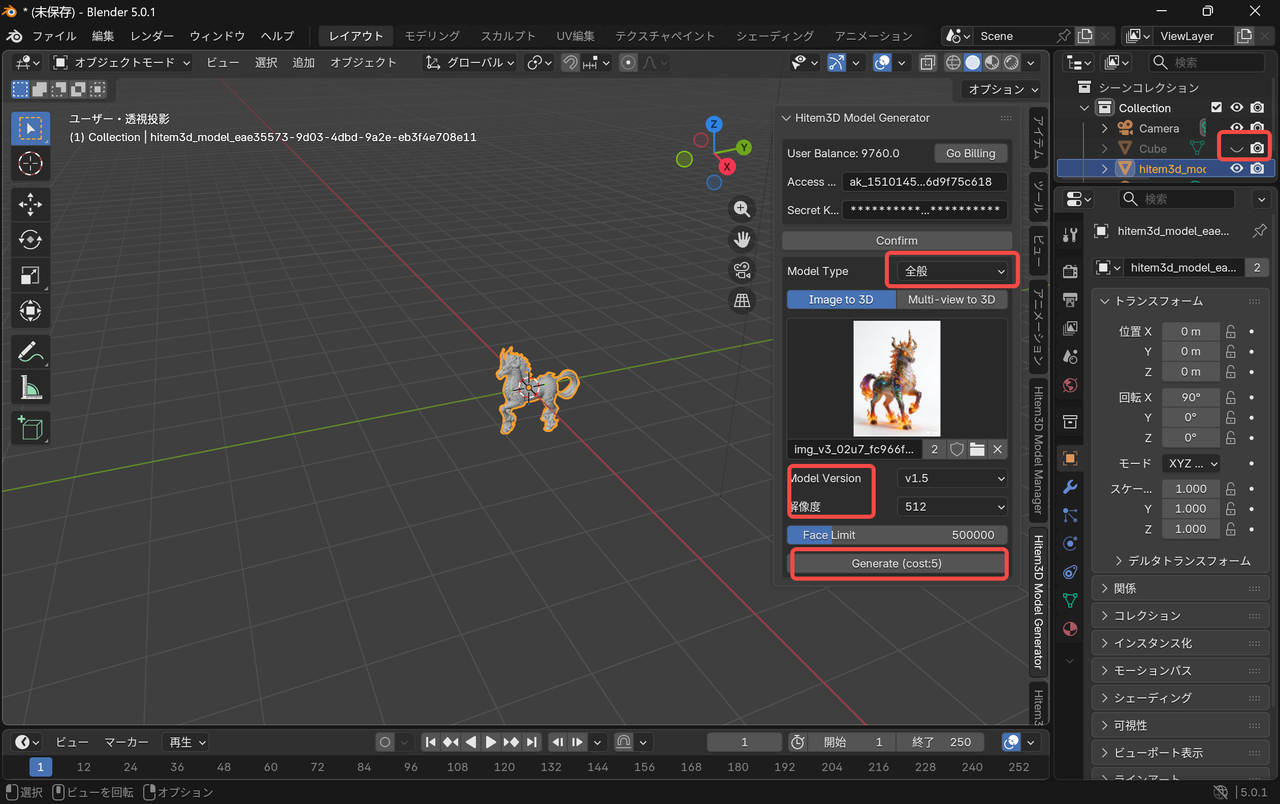The width and height of the screenshot is (1280, 804).
Task: Open the Model Type dropdown showing 全般
Action: [951, 270]
